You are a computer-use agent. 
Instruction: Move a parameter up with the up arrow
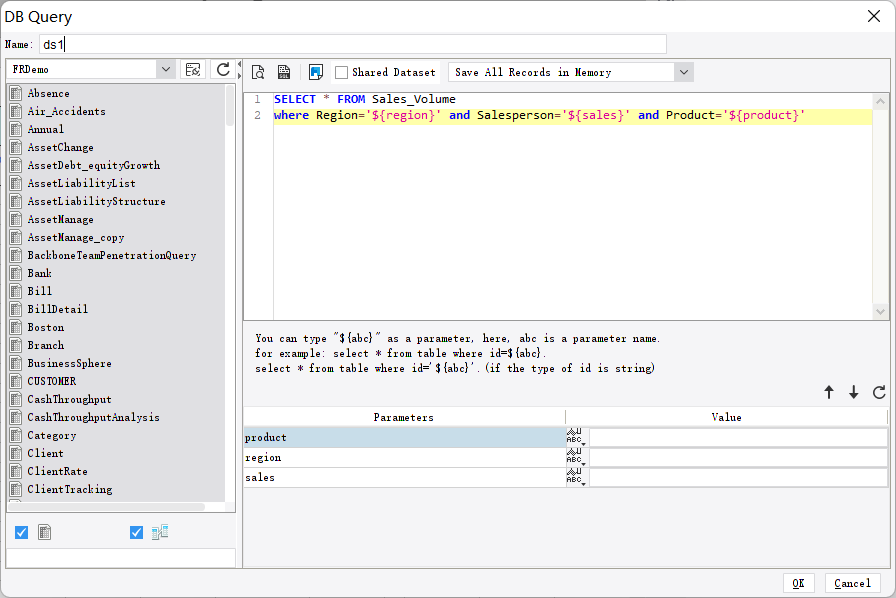tap(829, 392)
